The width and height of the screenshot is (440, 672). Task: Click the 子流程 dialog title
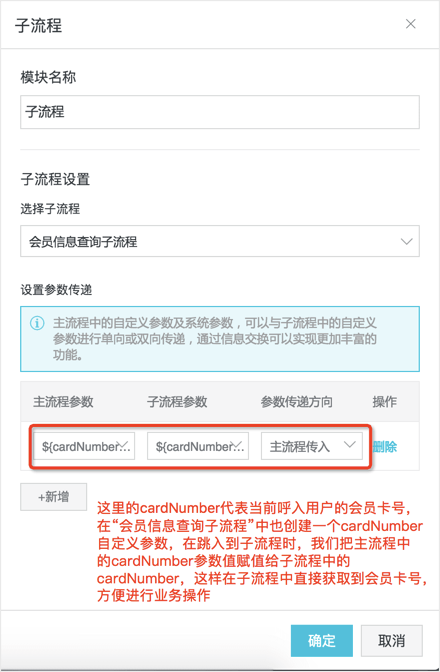[x=39, y=25]
